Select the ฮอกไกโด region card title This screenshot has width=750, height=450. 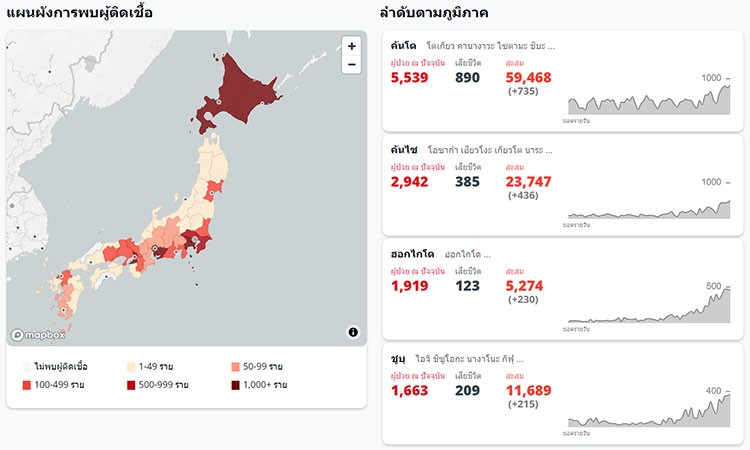(412, 254)
